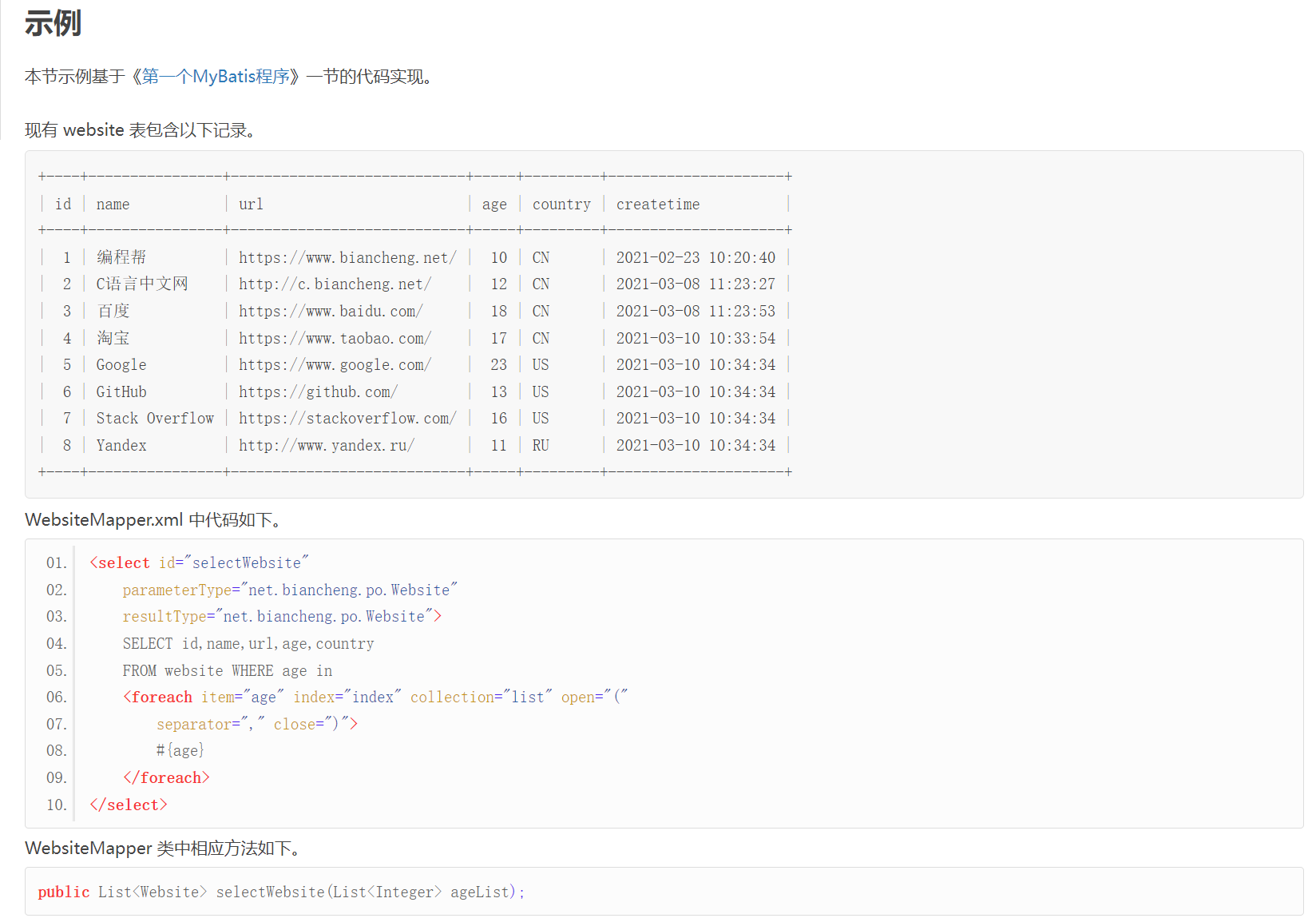Click the 示例 heading

(x=53, y=23)
